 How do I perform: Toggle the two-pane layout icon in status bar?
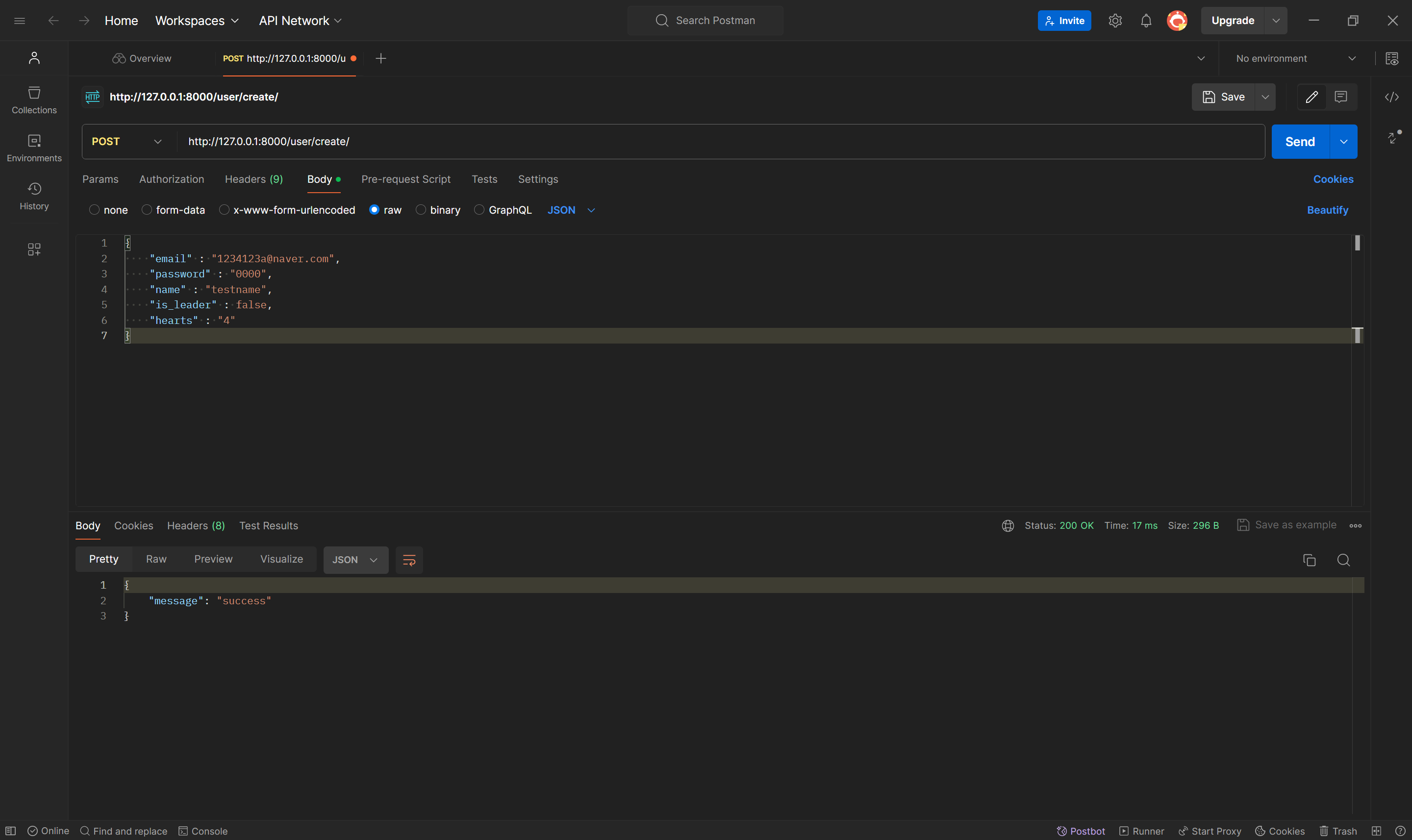click(x=1376, y=830)
